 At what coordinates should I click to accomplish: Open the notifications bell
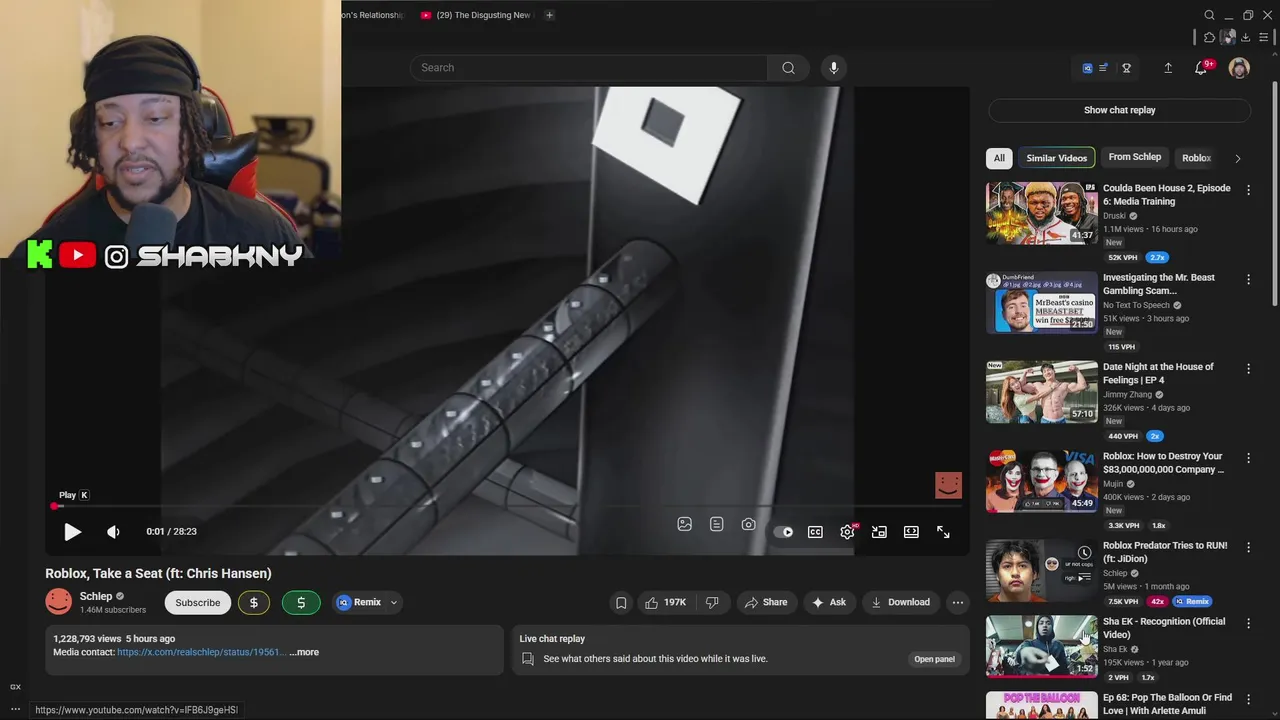1202,68
